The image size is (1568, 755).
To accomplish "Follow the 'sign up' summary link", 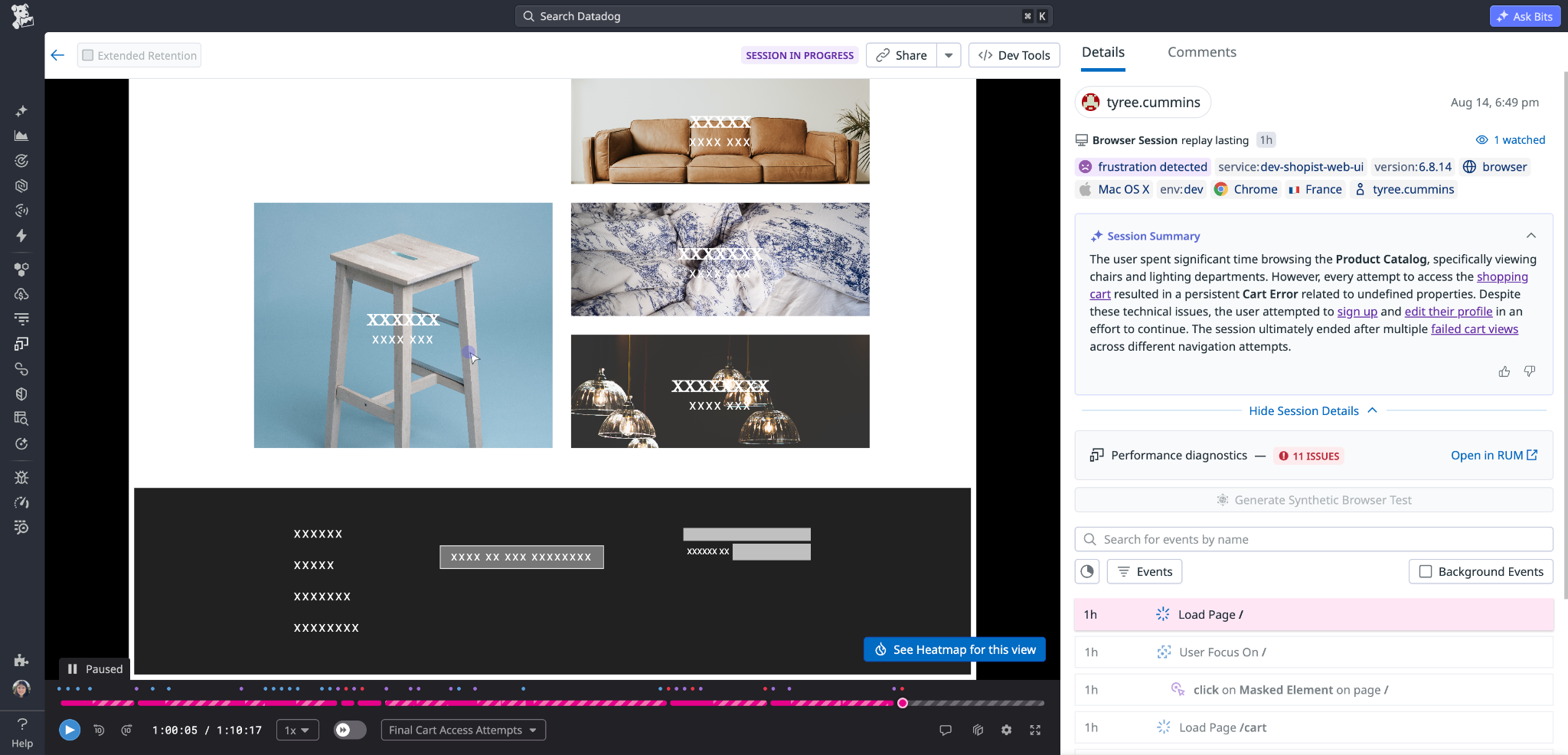I will (x=1357, y=312).
